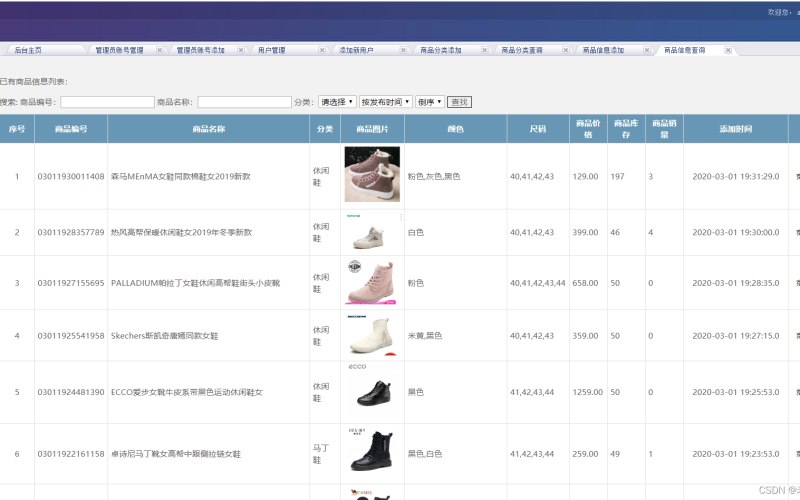
Task: Click the 商品价格 column header
Action: click(588, 129)
